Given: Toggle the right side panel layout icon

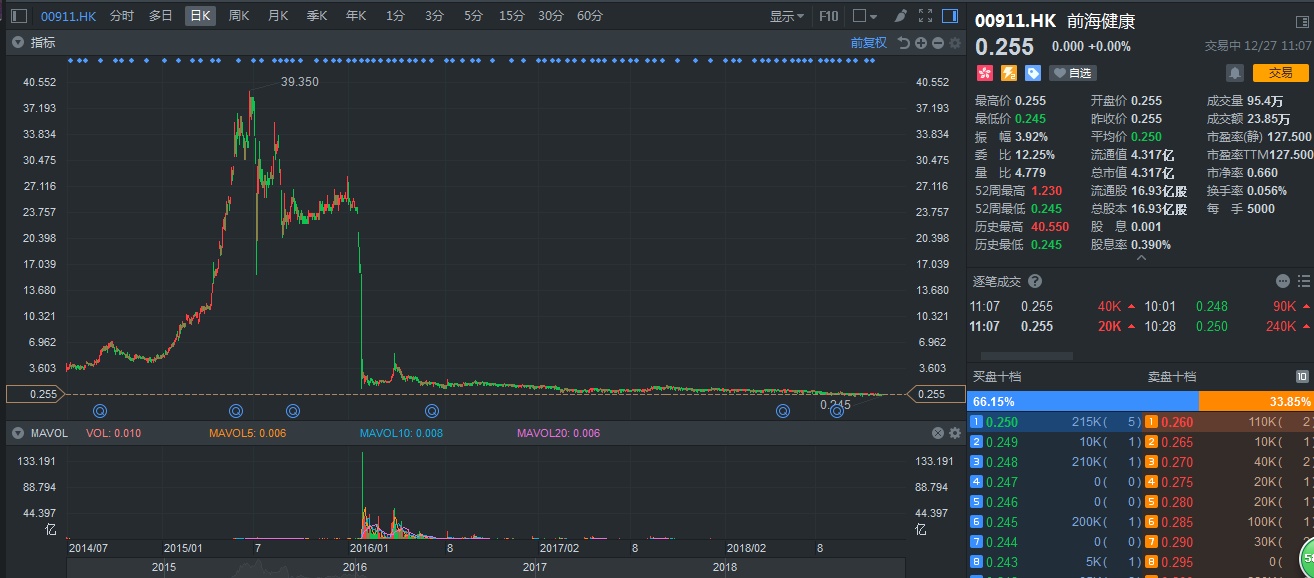Looking at the screenshot, I should pos(949,16).
